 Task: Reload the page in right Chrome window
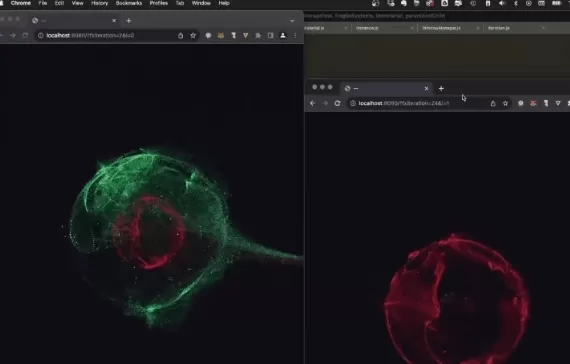pos(337,103)
